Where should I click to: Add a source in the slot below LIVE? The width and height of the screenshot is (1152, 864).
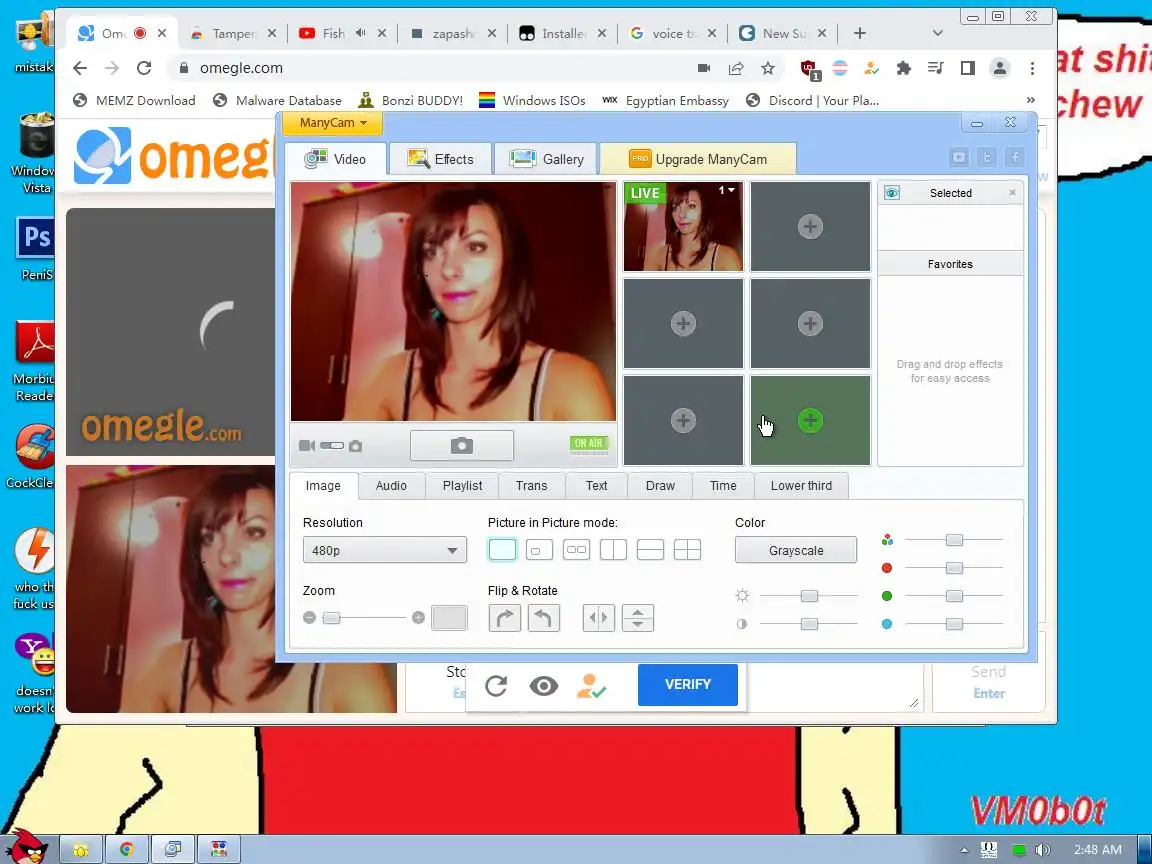pos(683,323)
